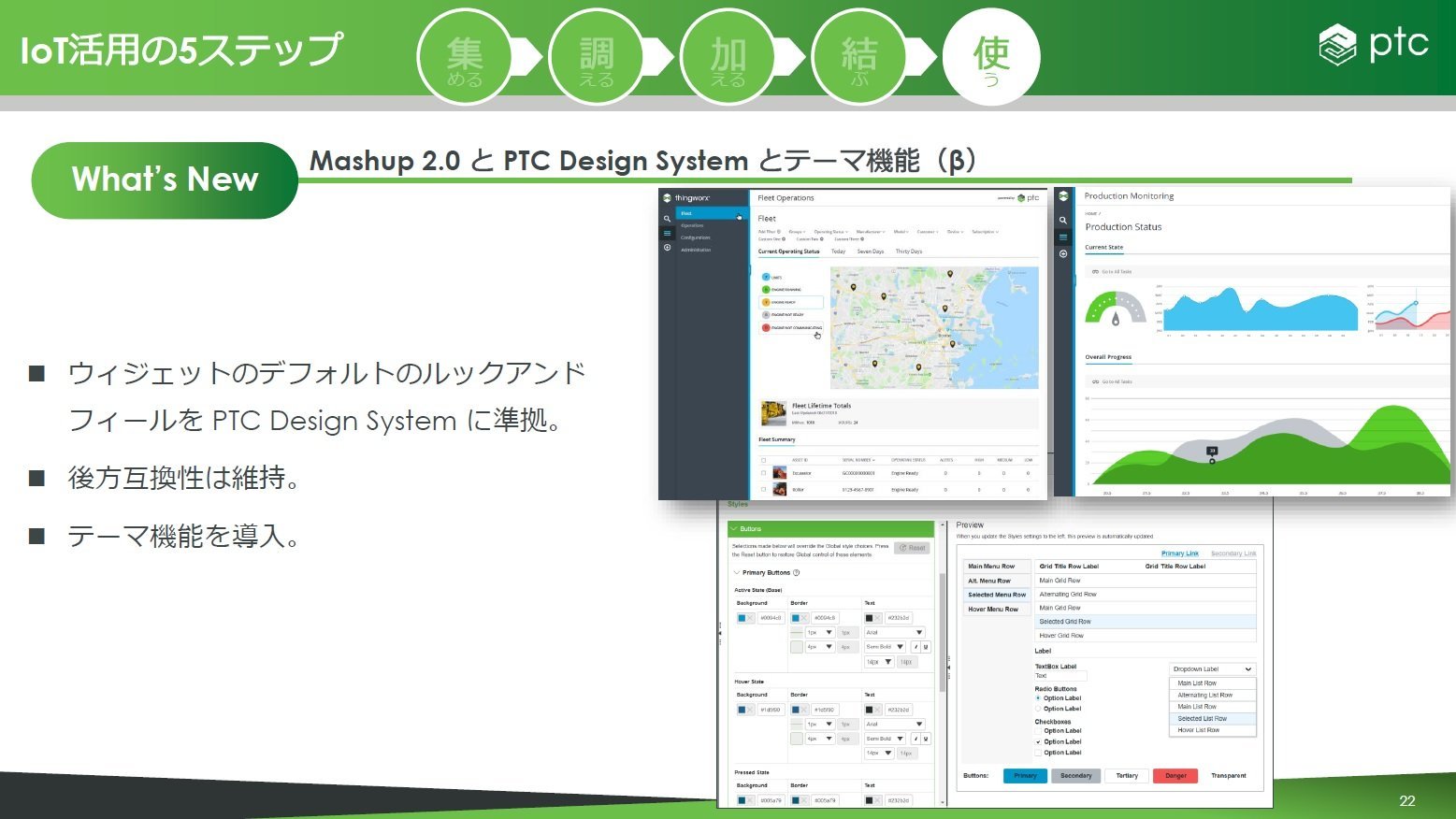Open the Operating Status filter dropdown
This screenshot has width=1456, height=819.
pyautogui.click(x=830, y=232)
